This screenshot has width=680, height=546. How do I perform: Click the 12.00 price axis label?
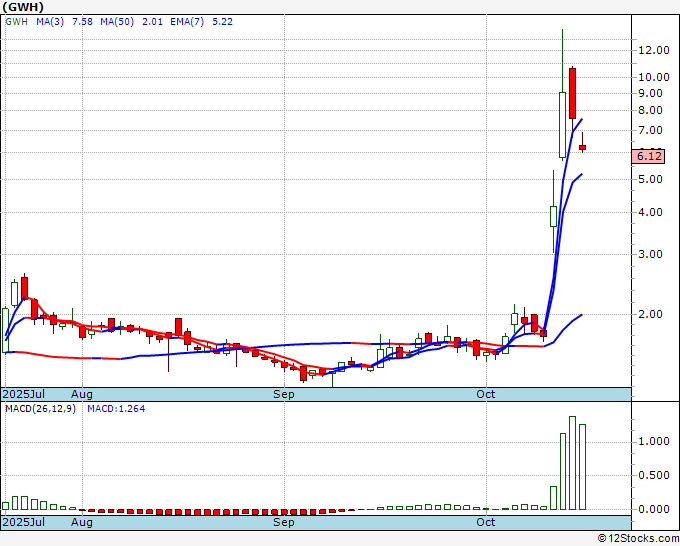(x=654, y=50)
